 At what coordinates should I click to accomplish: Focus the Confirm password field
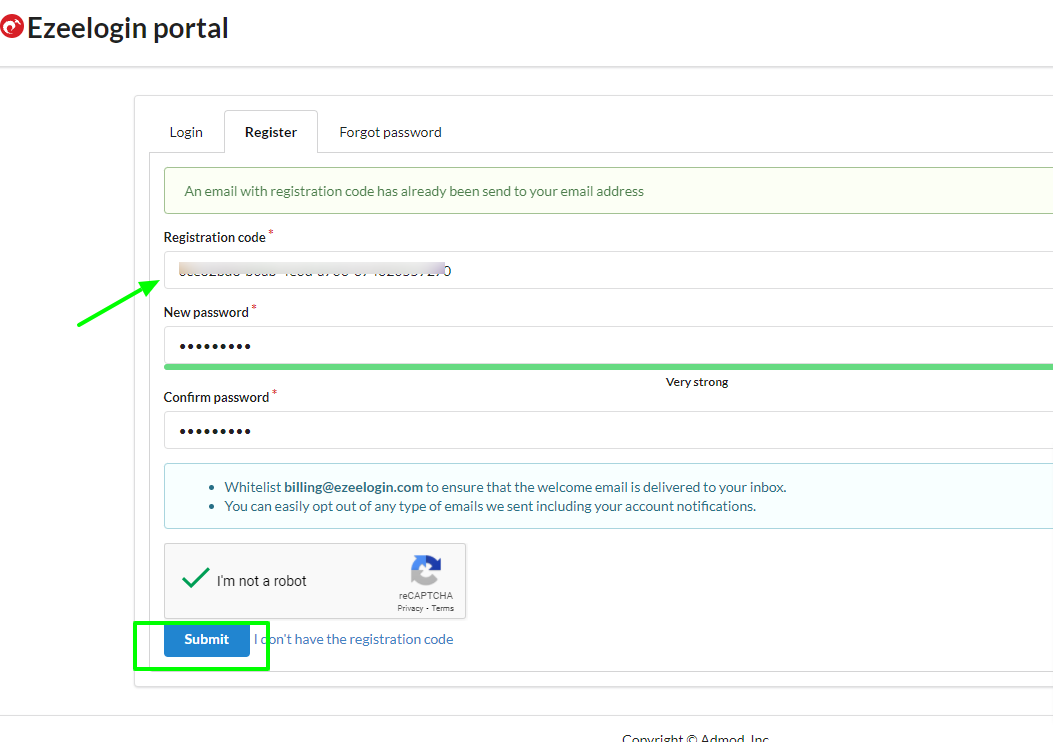click(608, 430)
